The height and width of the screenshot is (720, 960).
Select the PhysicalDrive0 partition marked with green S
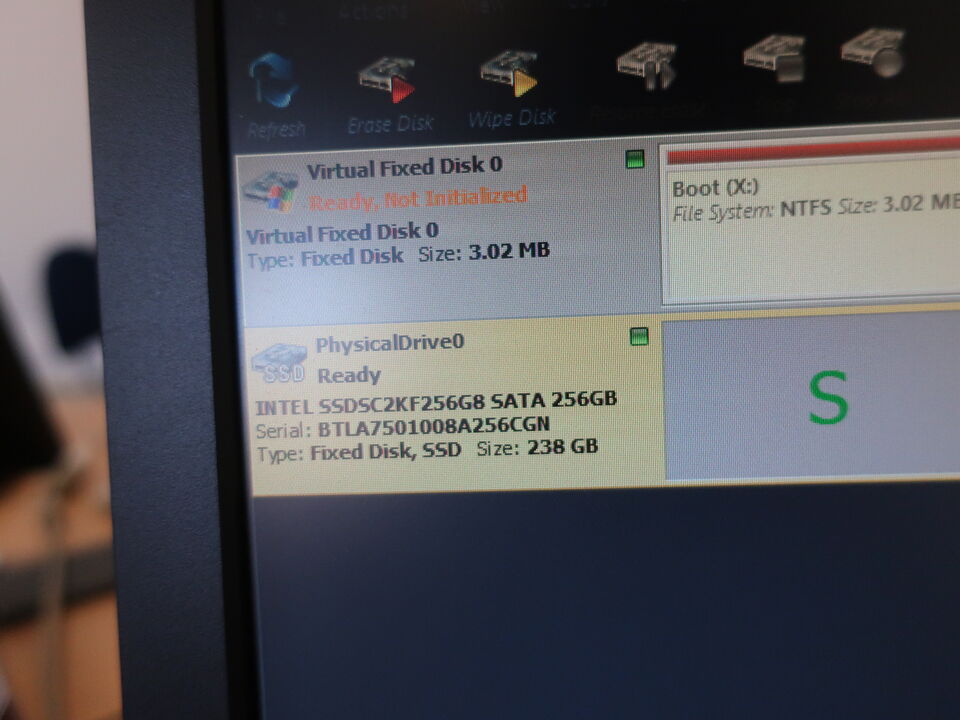click(x=810, y=398)
